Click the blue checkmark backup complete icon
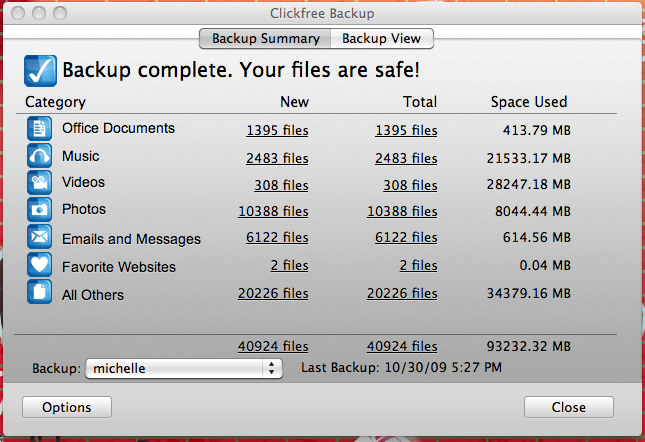The width and height of the screenshot is (645, 442). pos(40,71)
